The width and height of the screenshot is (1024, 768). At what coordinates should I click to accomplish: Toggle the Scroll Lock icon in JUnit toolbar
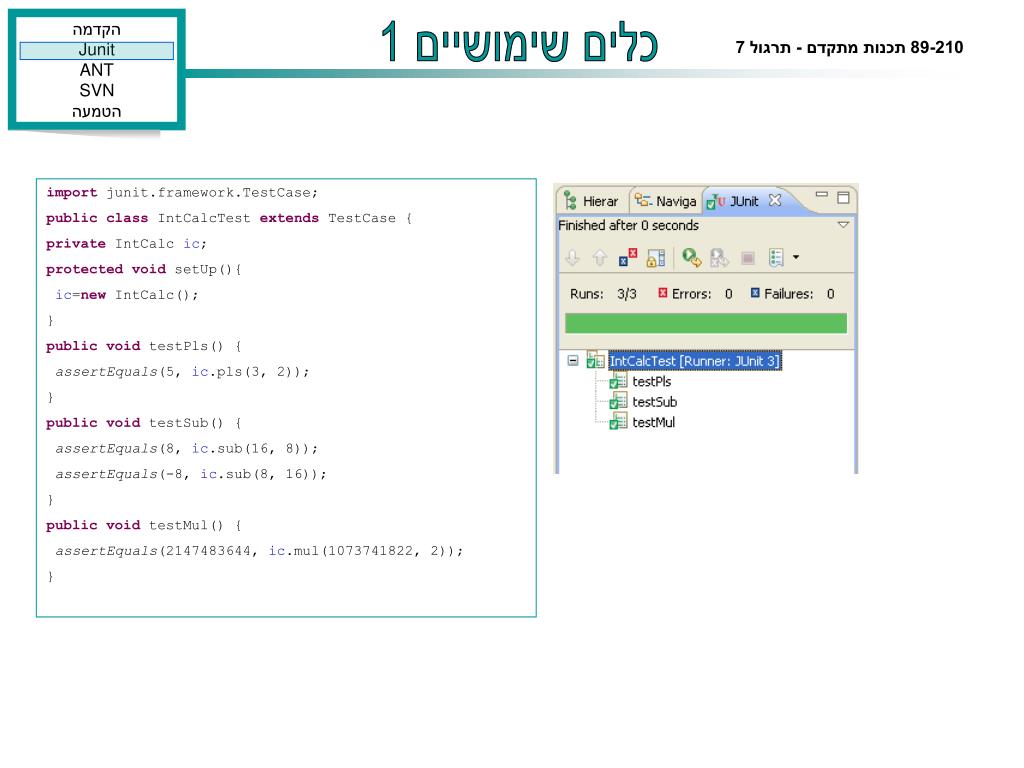pos(656,258)
